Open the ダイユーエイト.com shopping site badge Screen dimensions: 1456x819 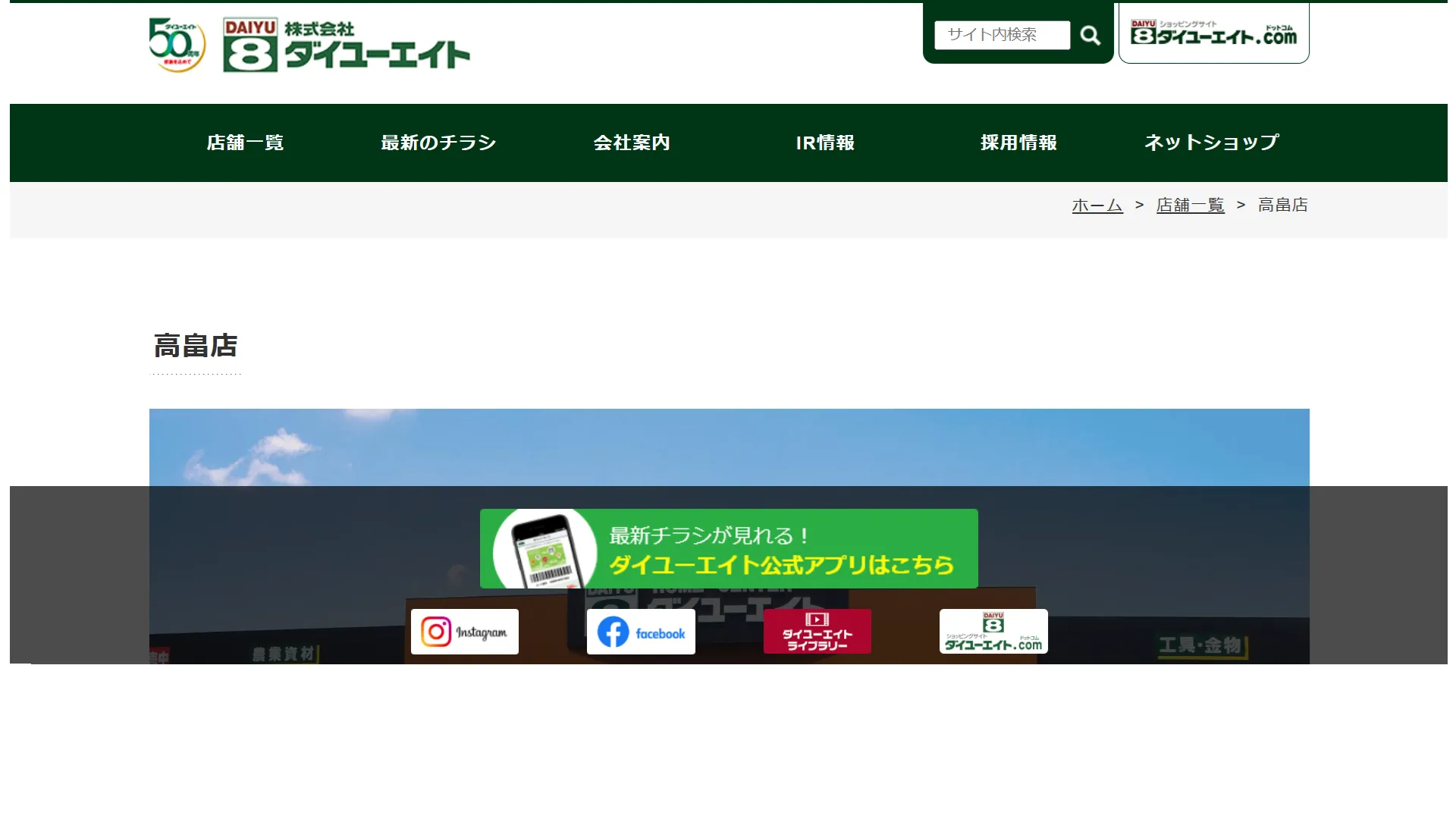1213,33
